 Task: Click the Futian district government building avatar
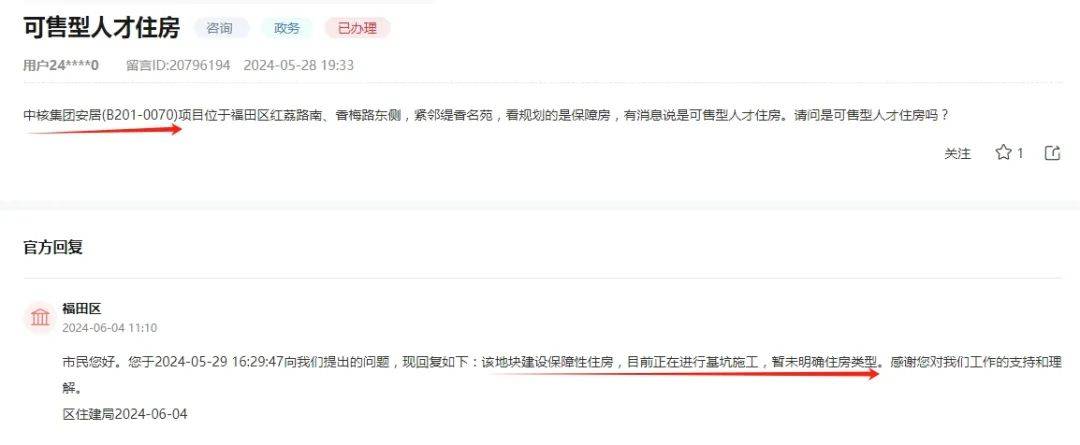[x=41, y=318]
